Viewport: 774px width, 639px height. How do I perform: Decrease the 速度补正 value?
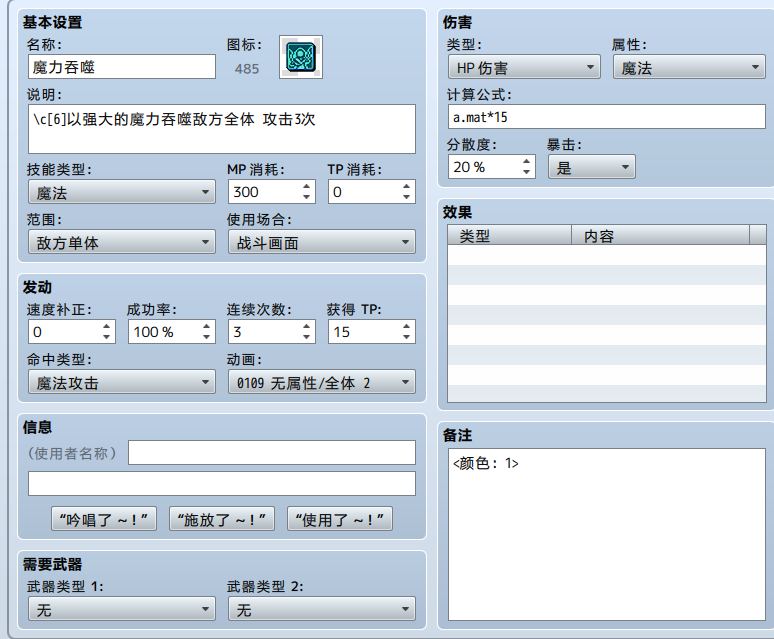[107, 338]
